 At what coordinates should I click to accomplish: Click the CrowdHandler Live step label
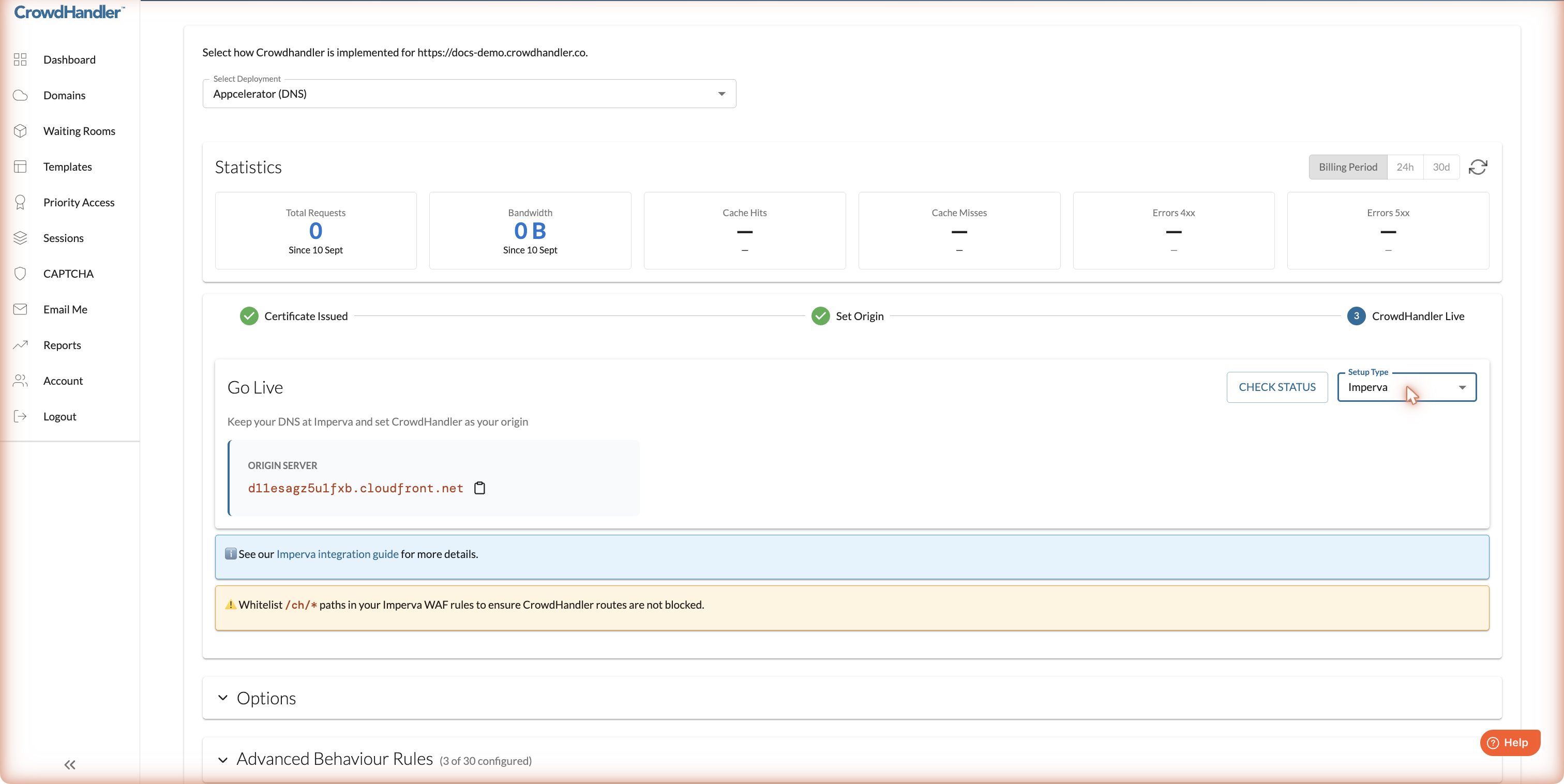[x=1418, y=316]
